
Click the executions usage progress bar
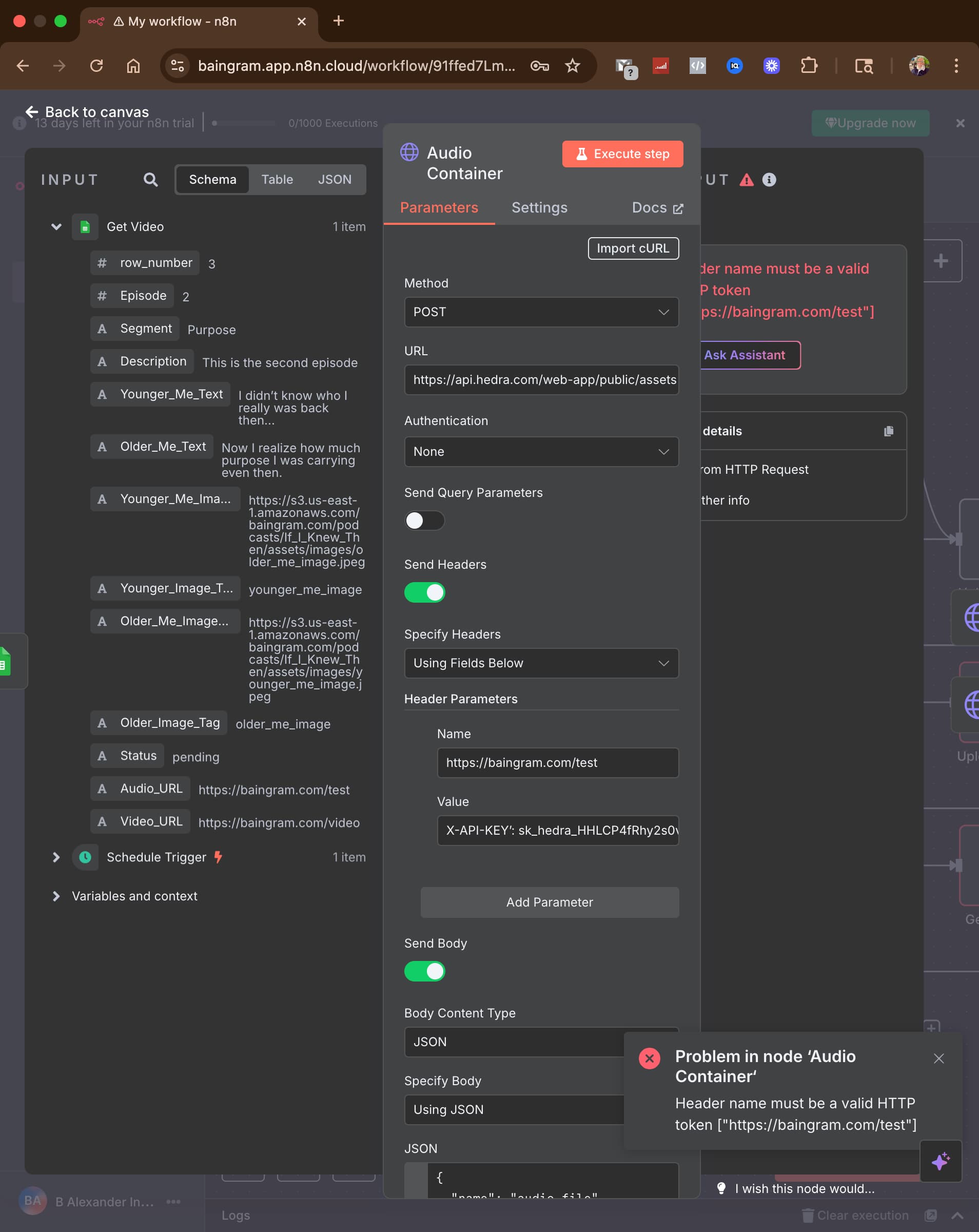click(x=244, y=123)
